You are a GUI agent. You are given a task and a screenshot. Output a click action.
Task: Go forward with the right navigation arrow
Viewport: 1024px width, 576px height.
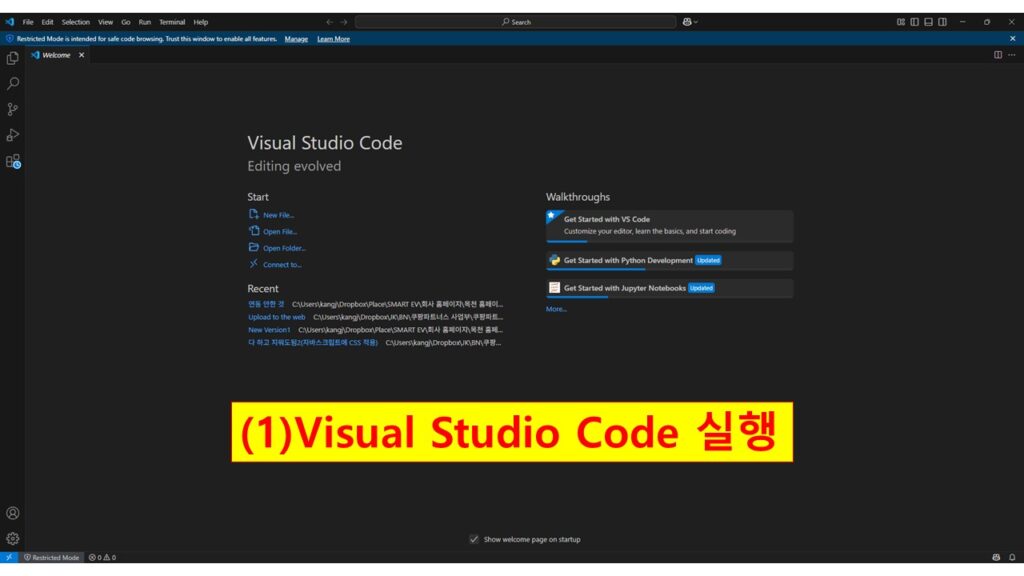point(344,22)
